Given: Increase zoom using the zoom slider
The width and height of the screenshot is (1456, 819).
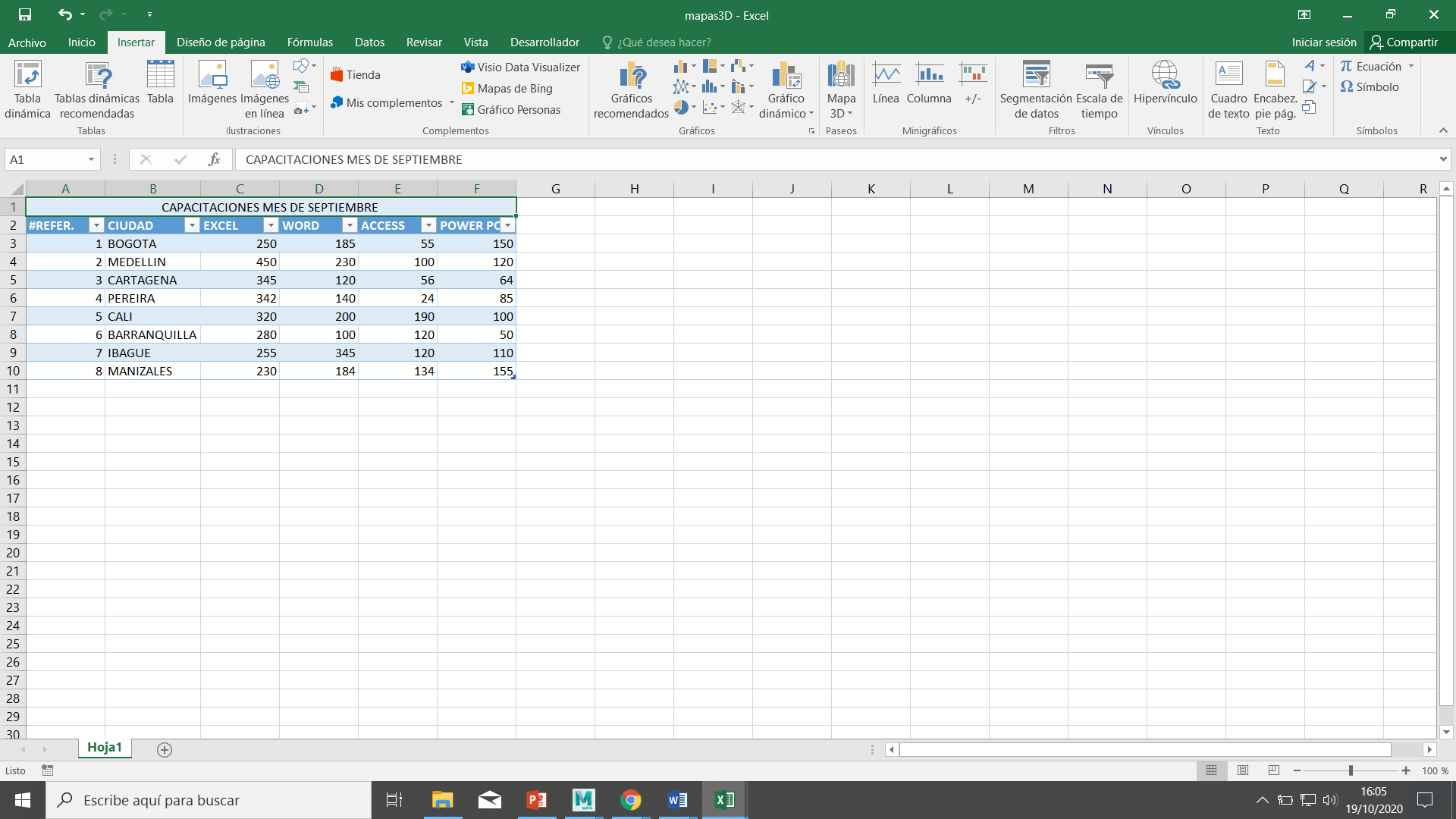Looking at the screenshot, I should 1407,770.
